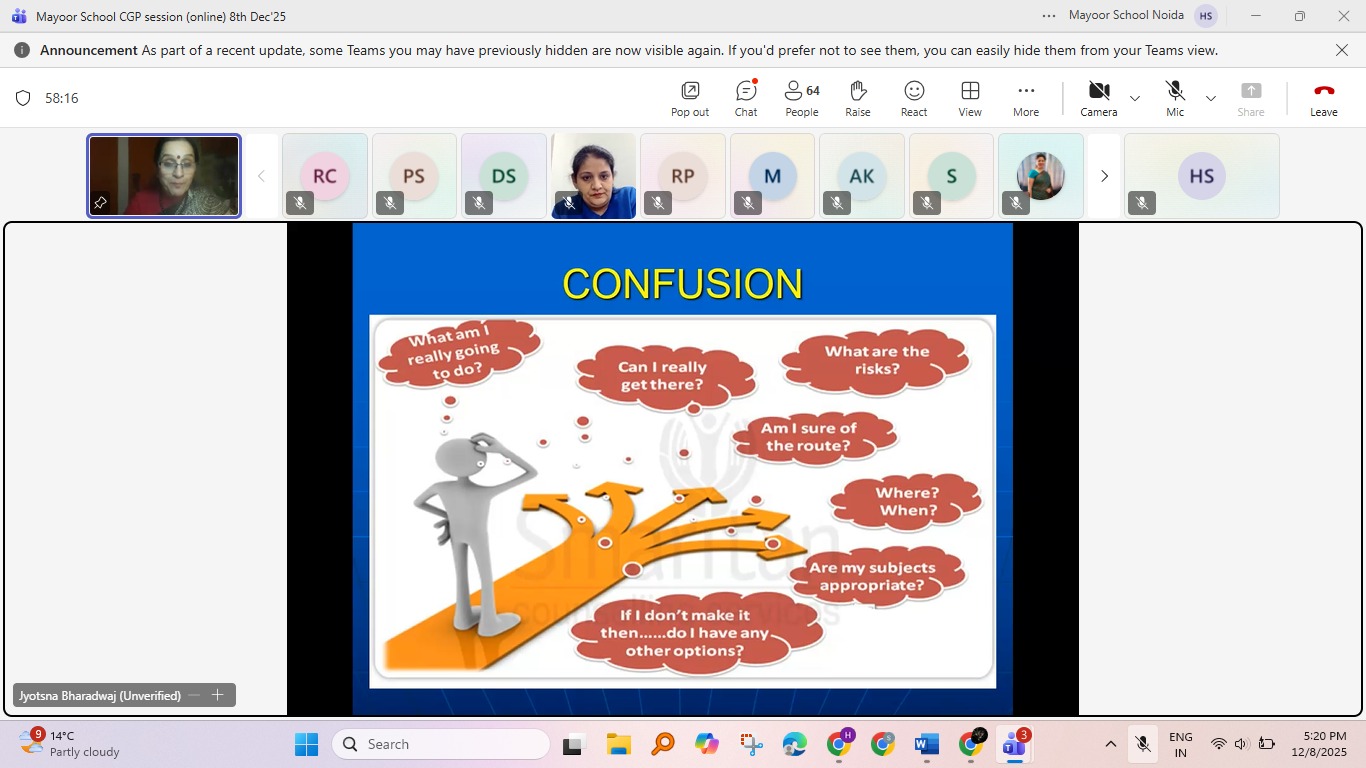Image resolution: width=1366 pixels, height=768 pixels.
Task: Open the ellipsis menu beside Mayoor School Noida
Action: tap(1048, 15)
